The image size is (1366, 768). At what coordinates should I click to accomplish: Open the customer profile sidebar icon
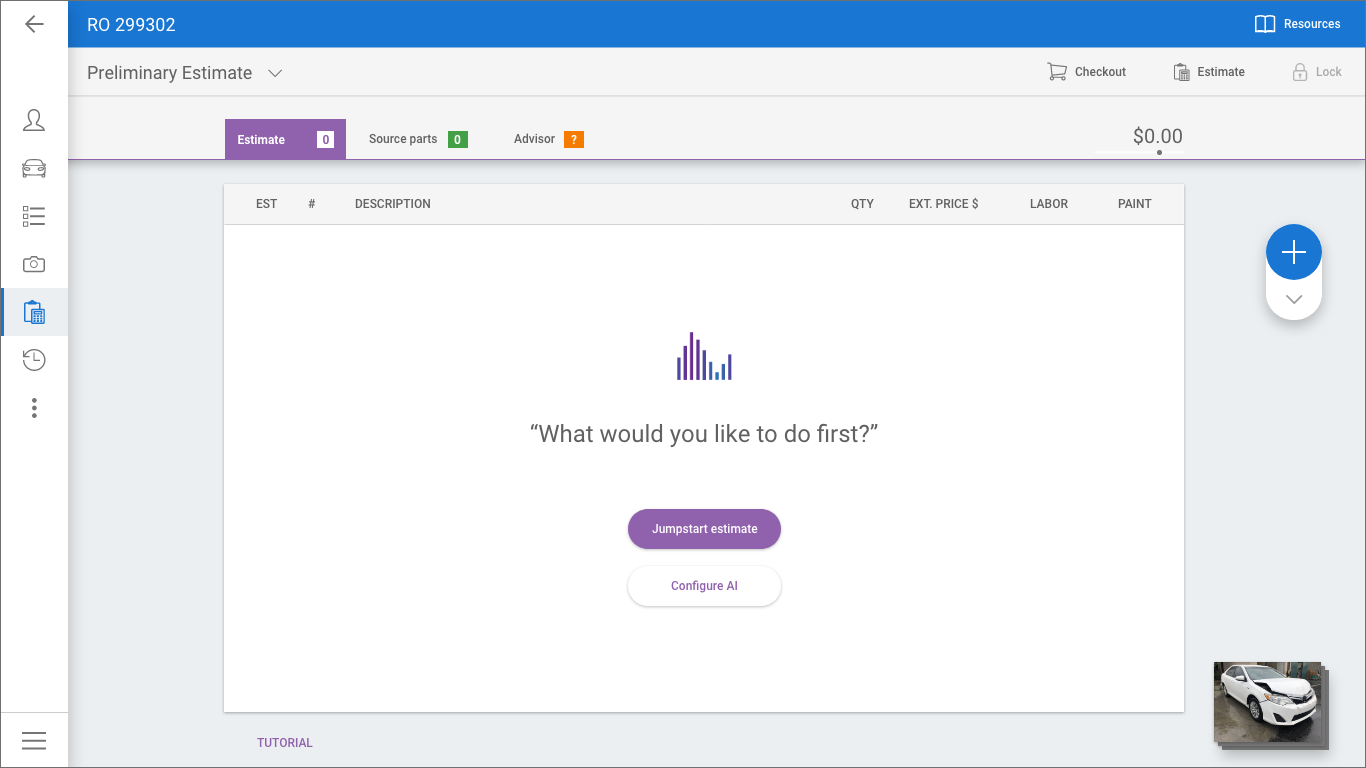click(34, 121)
